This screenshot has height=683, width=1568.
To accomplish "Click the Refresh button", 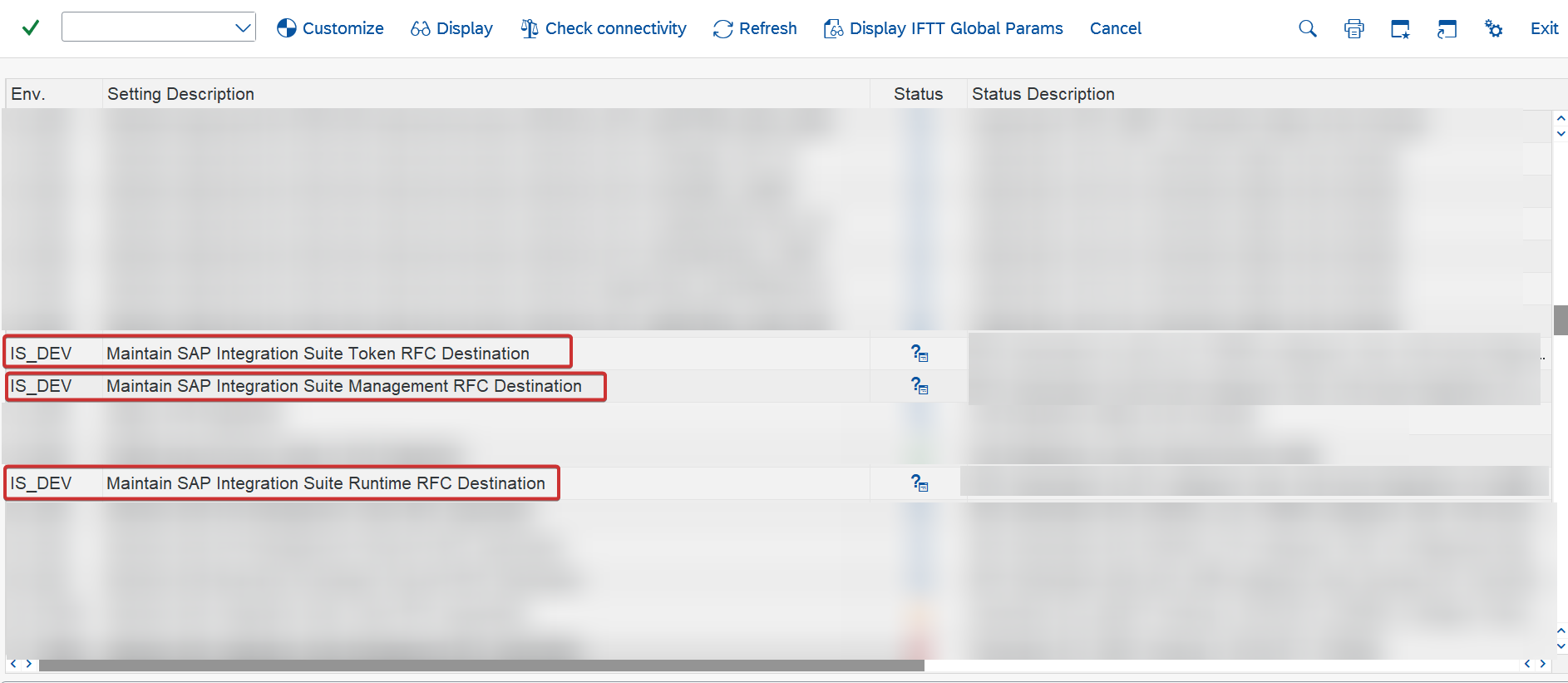I will 755,28.
